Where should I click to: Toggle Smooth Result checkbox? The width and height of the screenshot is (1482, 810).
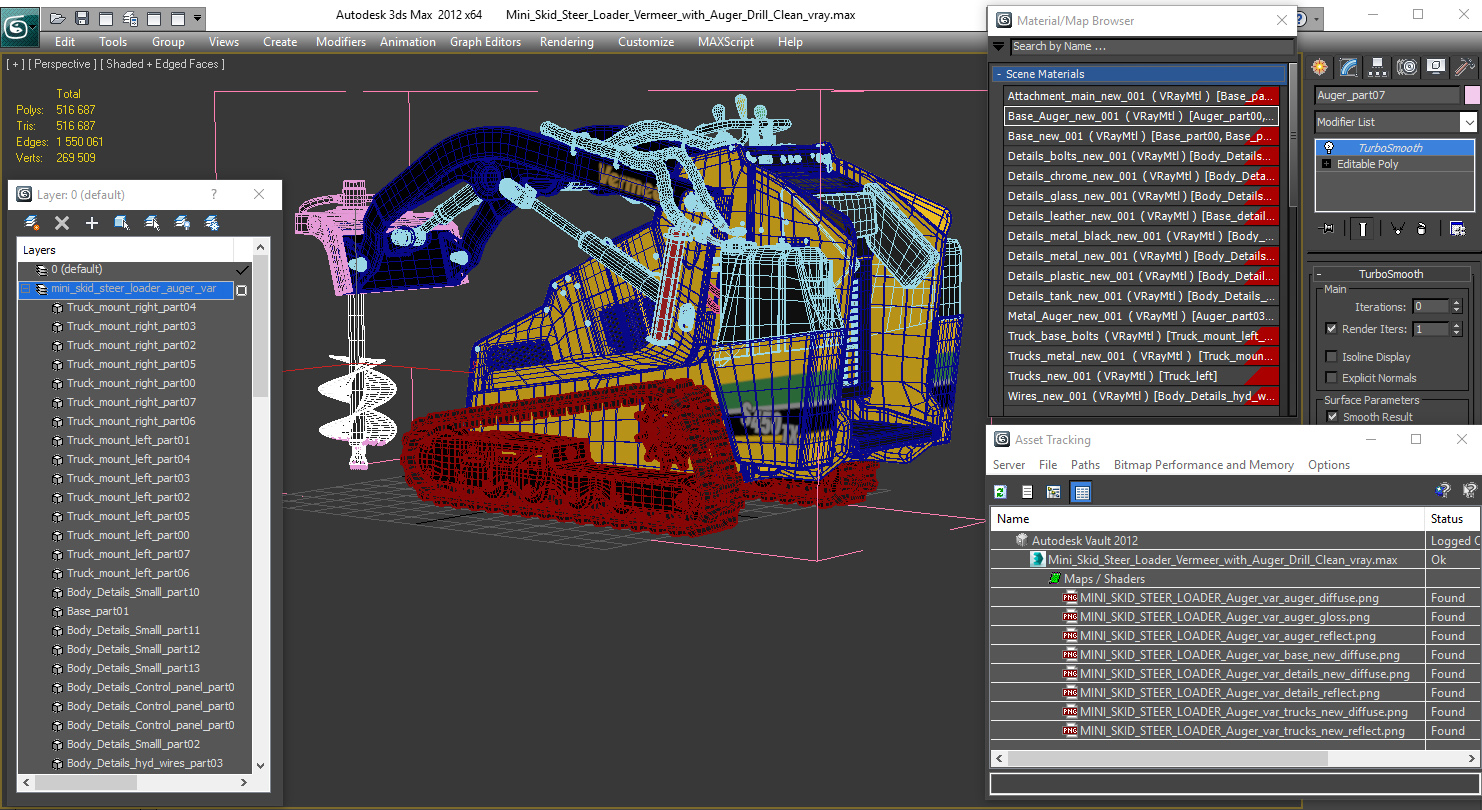[1331, 417]
